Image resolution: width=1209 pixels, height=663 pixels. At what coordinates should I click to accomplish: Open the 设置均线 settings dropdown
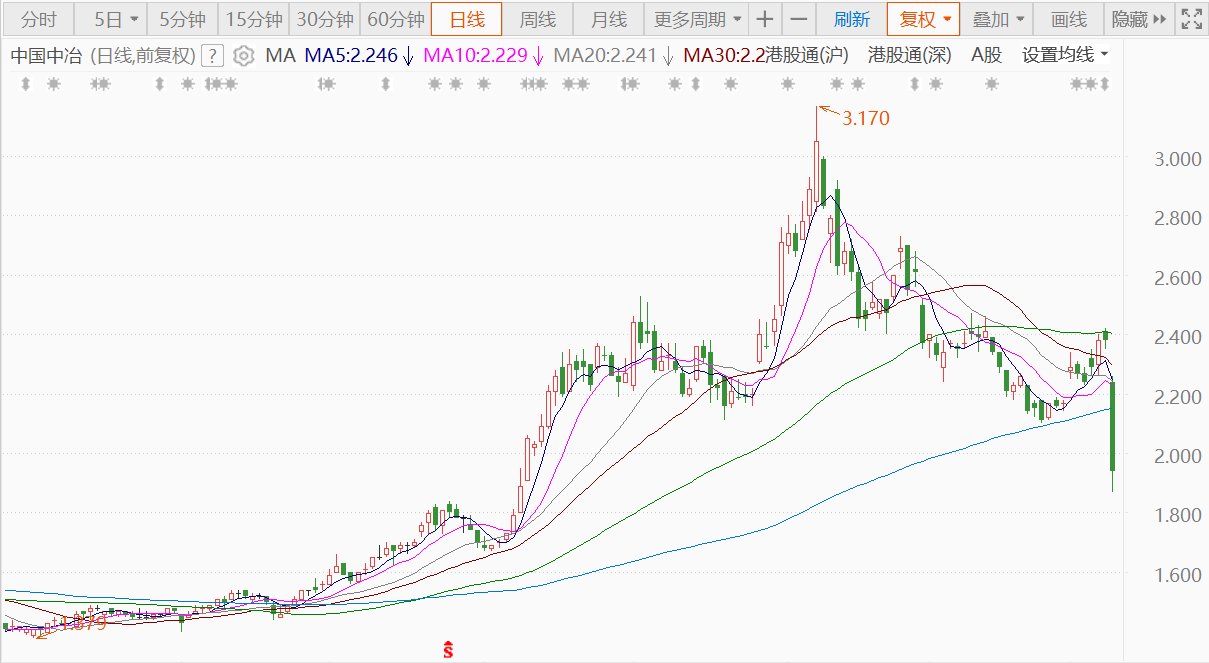pyautogui.click(x=1064, y=56)
